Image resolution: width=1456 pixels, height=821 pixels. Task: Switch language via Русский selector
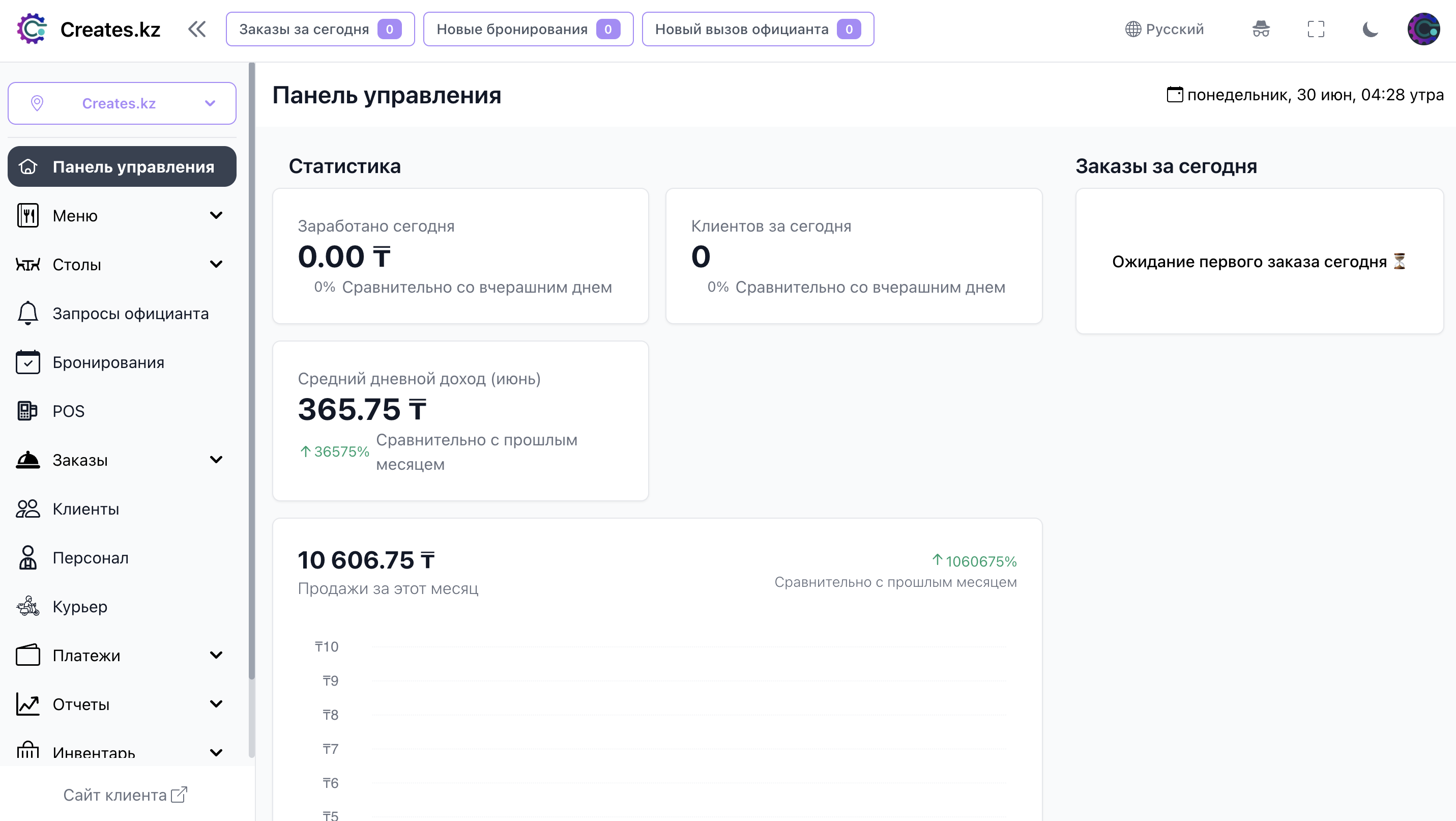1164,29
